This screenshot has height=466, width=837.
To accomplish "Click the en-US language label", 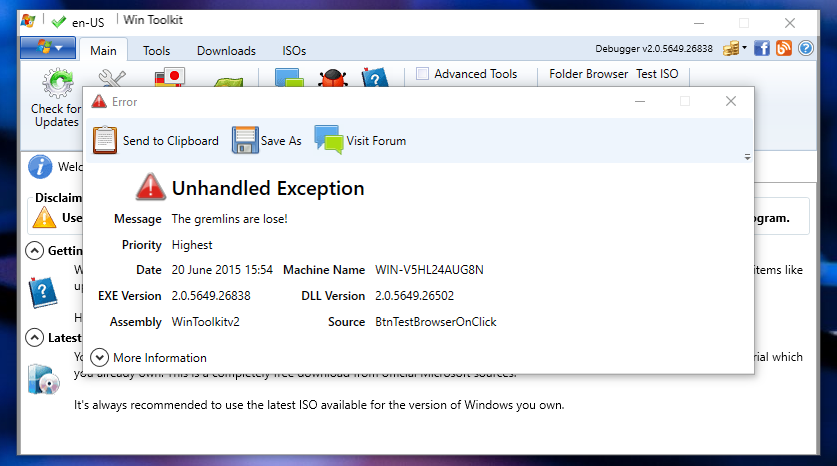I will pos(88,23).
